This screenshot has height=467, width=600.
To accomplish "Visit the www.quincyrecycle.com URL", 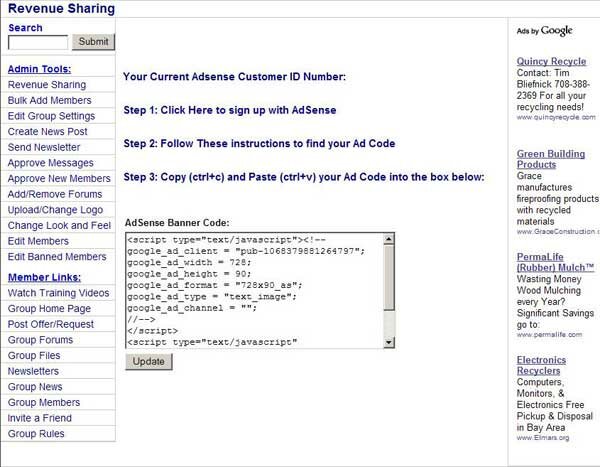I will [556, 117].
